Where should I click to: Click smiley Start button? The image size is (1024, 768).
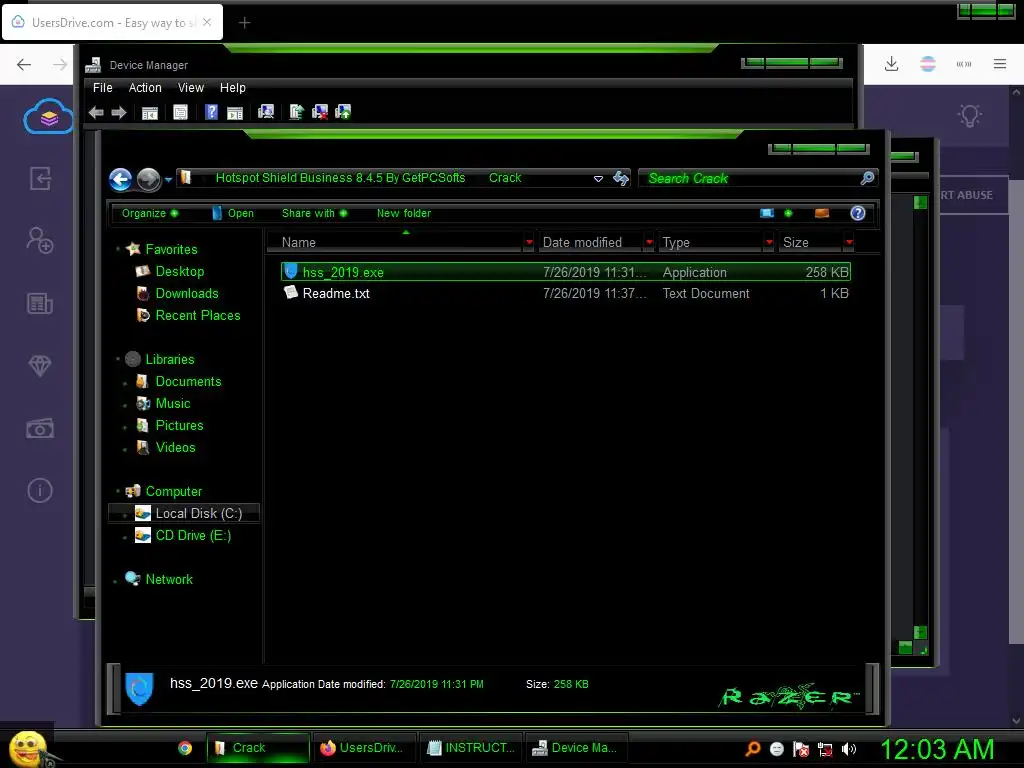coord(29,748)
